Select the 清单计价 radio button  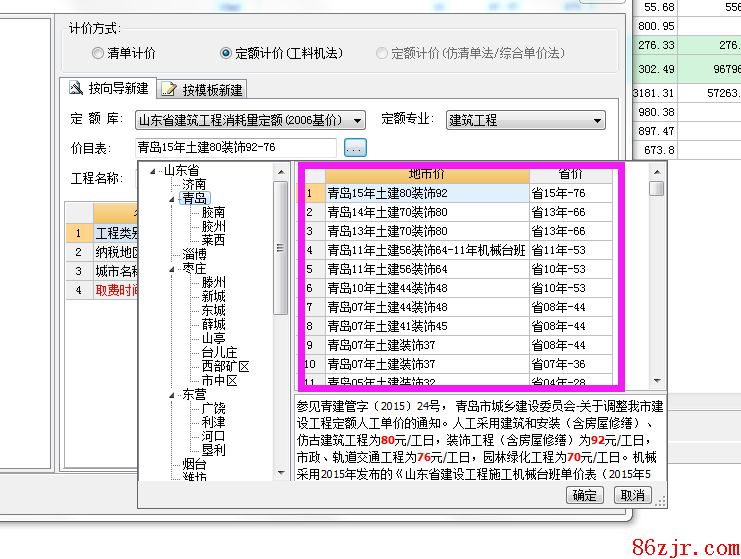pos(98,53)
